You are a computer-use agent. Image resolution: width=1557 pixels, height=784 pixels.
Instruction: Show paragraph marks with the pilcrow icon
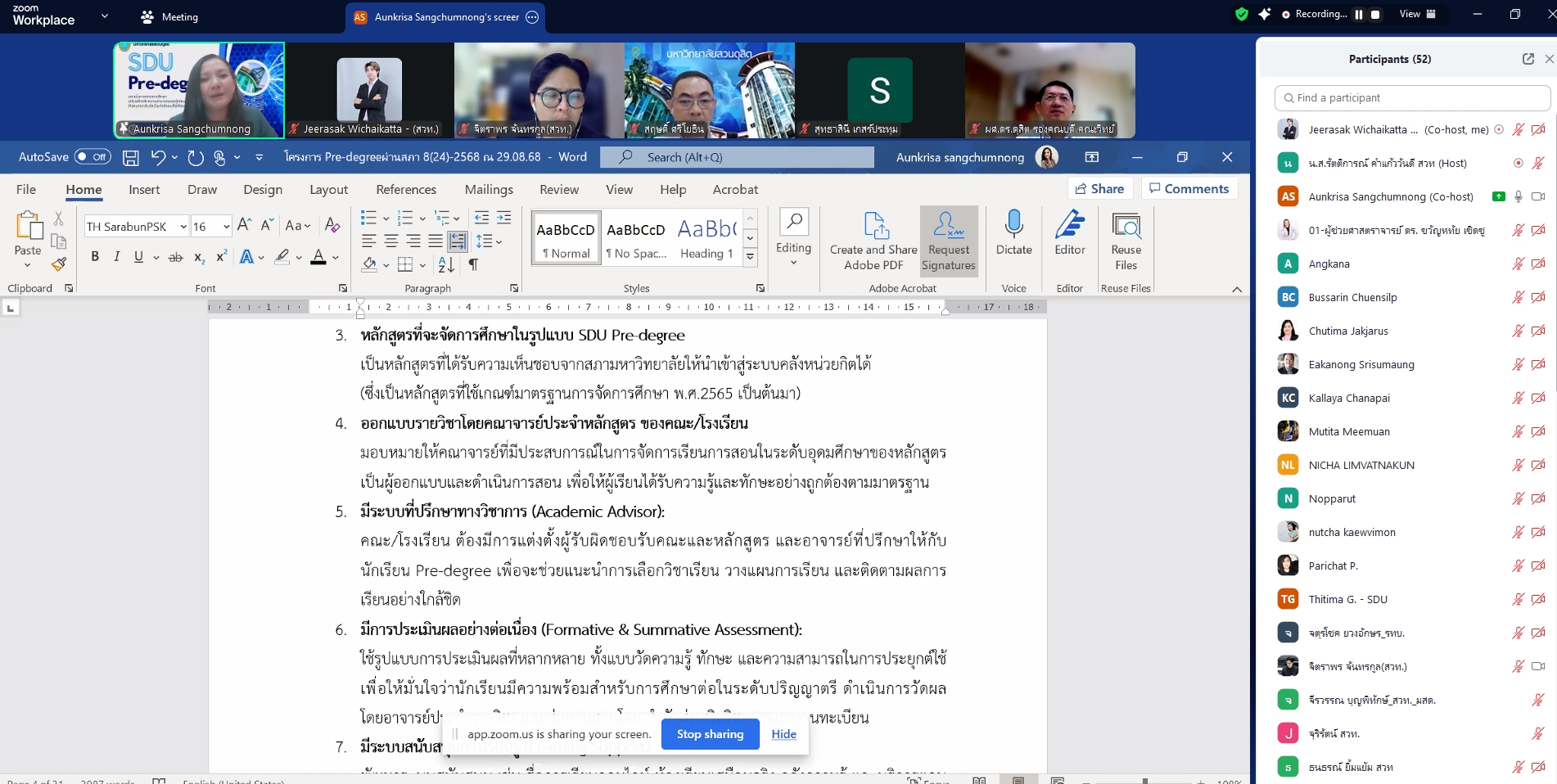(473, 264)
